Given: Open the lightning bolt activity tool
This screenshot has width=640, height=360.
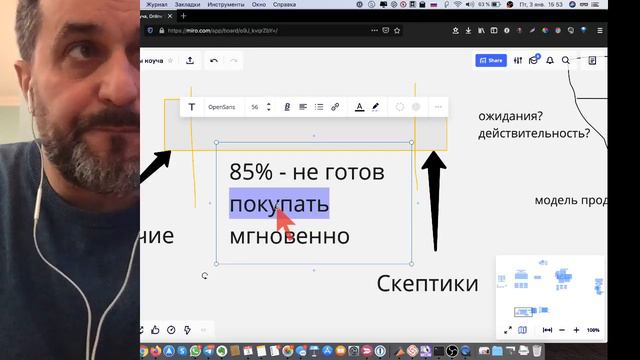Looking at the screenshot, I should (187, 330).
